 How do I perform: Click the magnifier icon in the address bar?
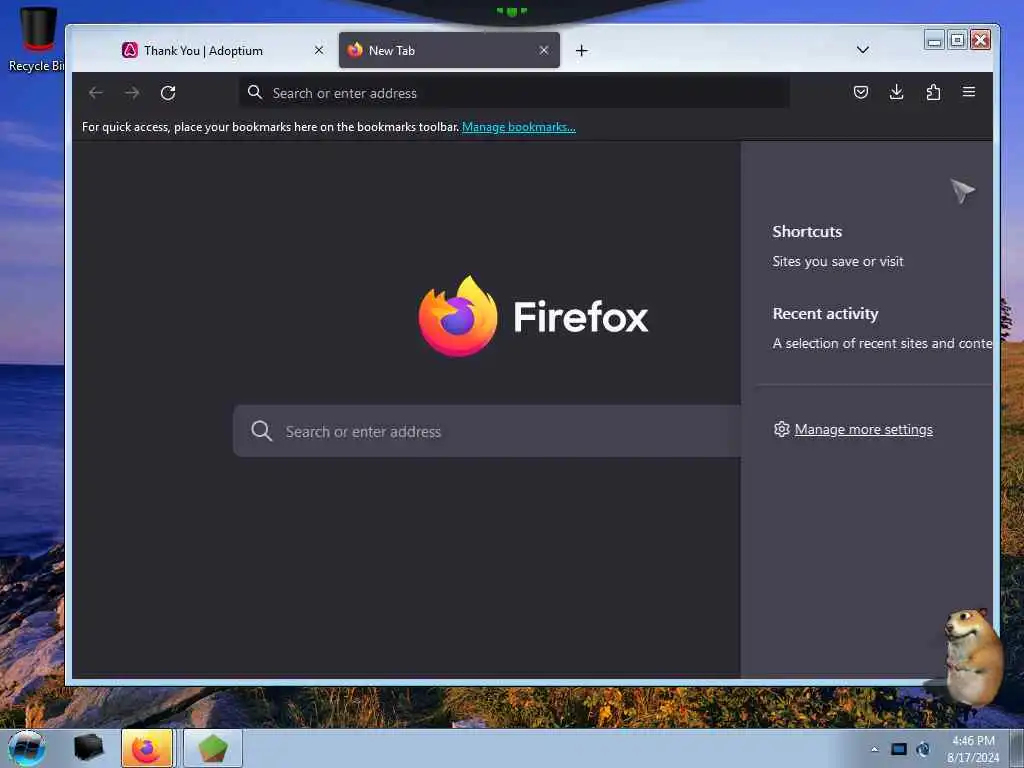coord(255,93)
